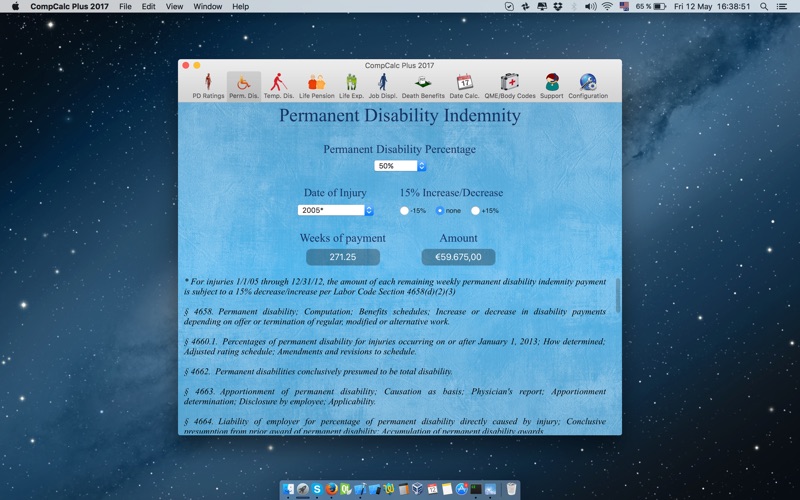Open the Window menu
This screenshot has height=500, width=800.
click(208, 6)
